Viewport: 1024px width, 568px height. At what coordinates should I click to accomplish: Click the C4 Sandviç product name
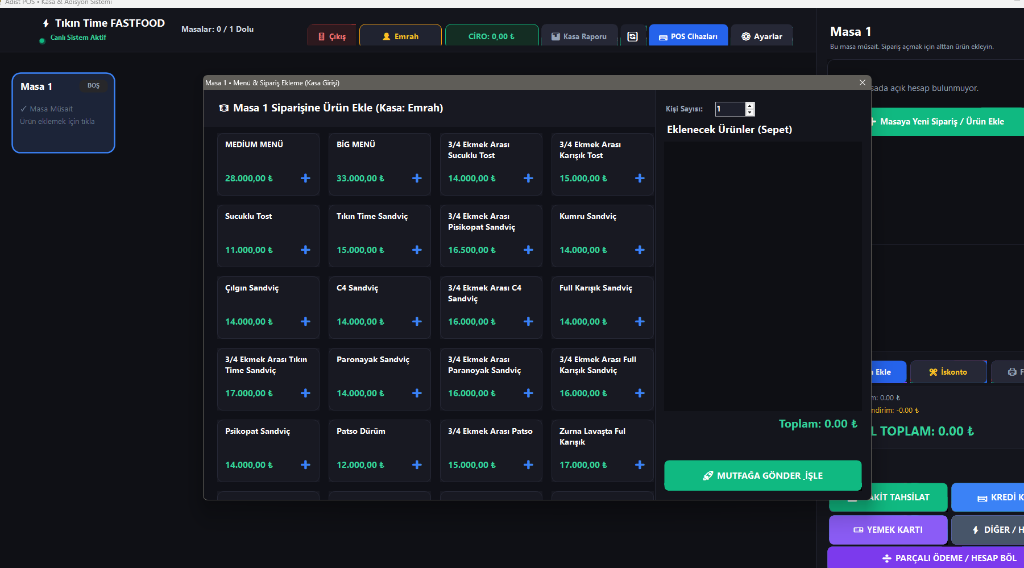coord(357,288)
